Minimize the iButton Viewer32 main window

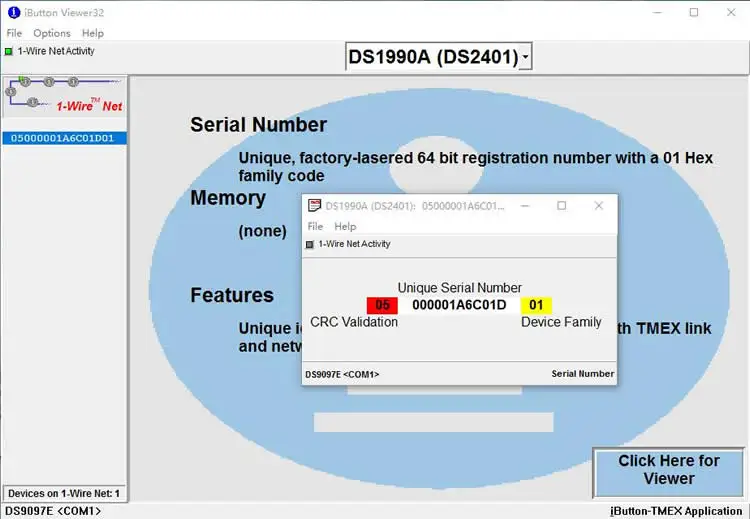658,12
